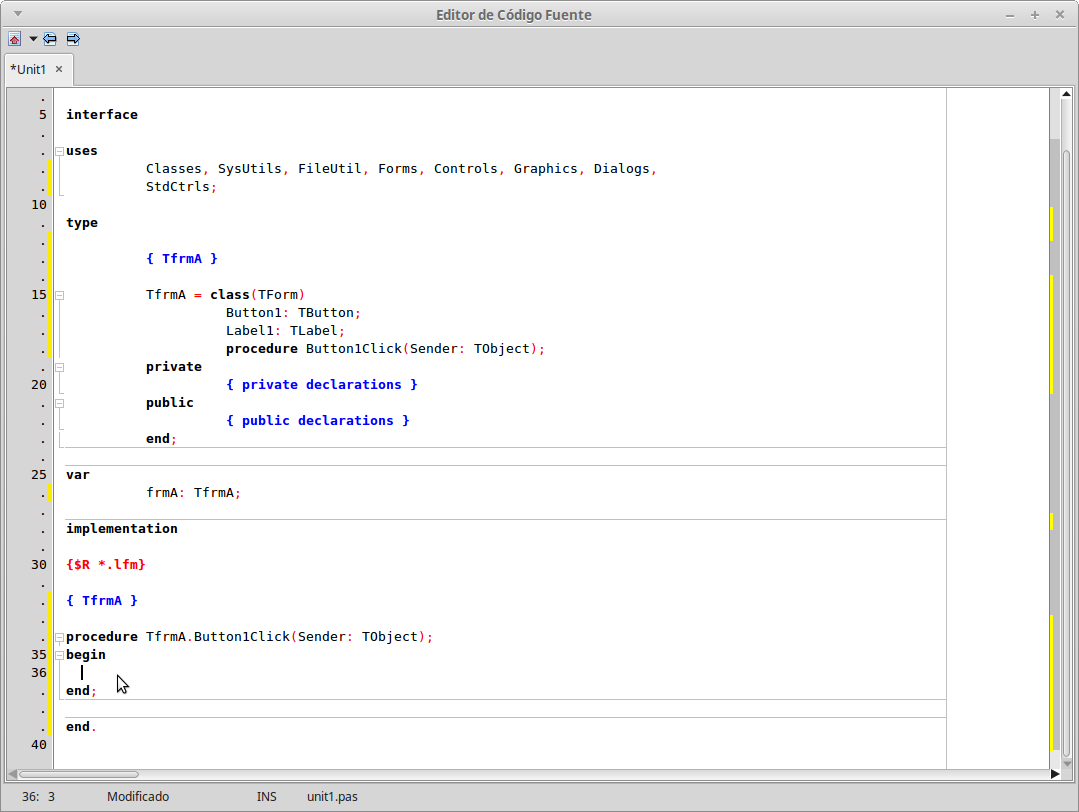Click the Modificado status panel
Viewport: 1079px width, 812px height.
coord(137,796)
